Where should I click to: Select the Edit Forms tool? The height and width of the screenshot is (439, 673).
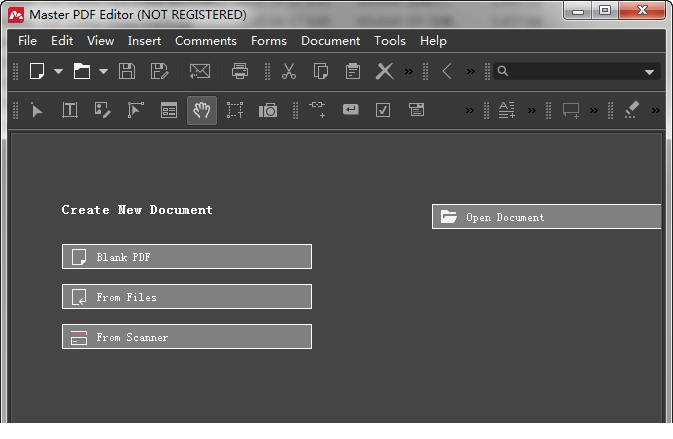[x=169, y=110]
